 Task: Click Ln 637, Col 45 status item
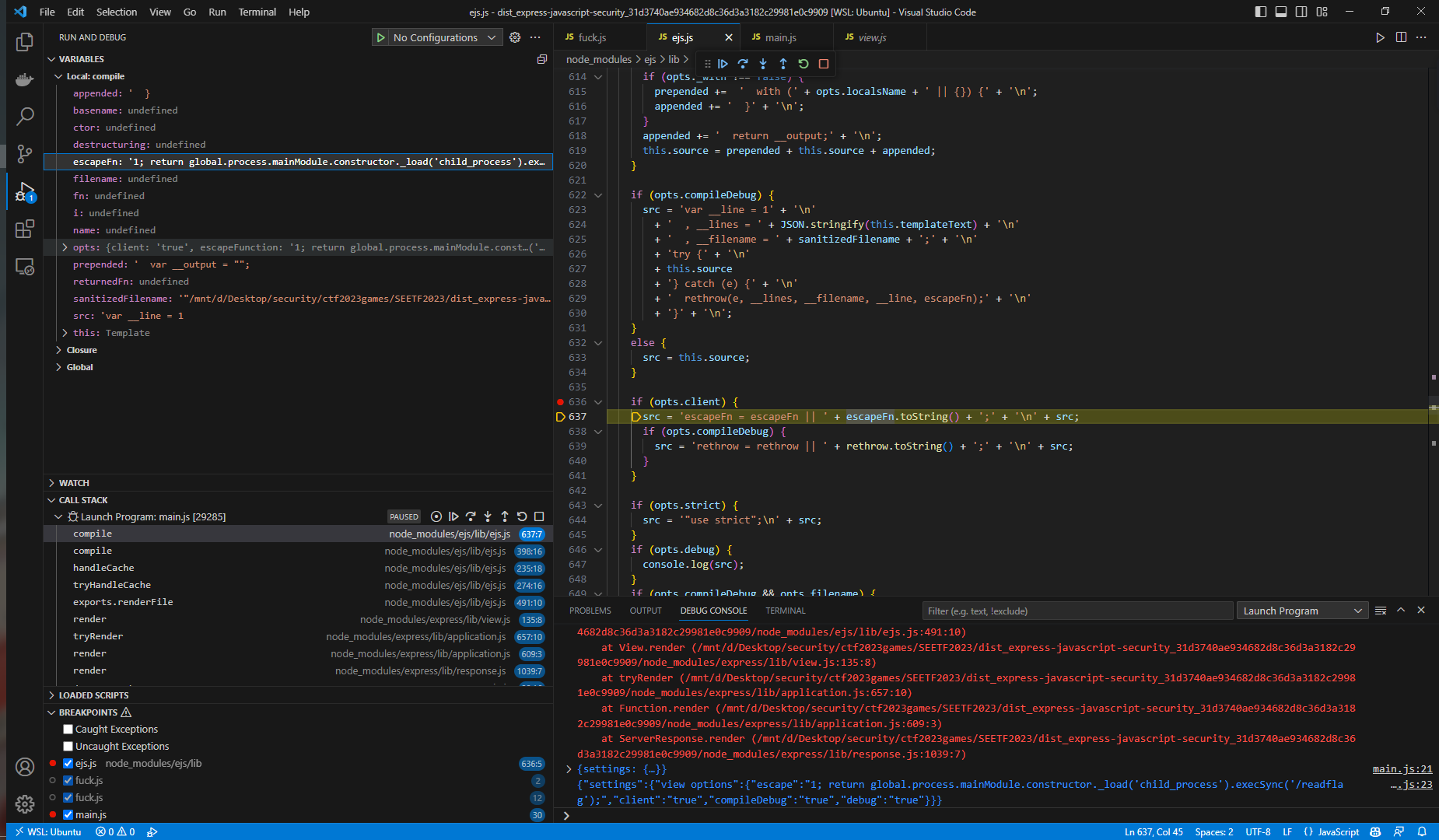click(x=1154, y=831)
